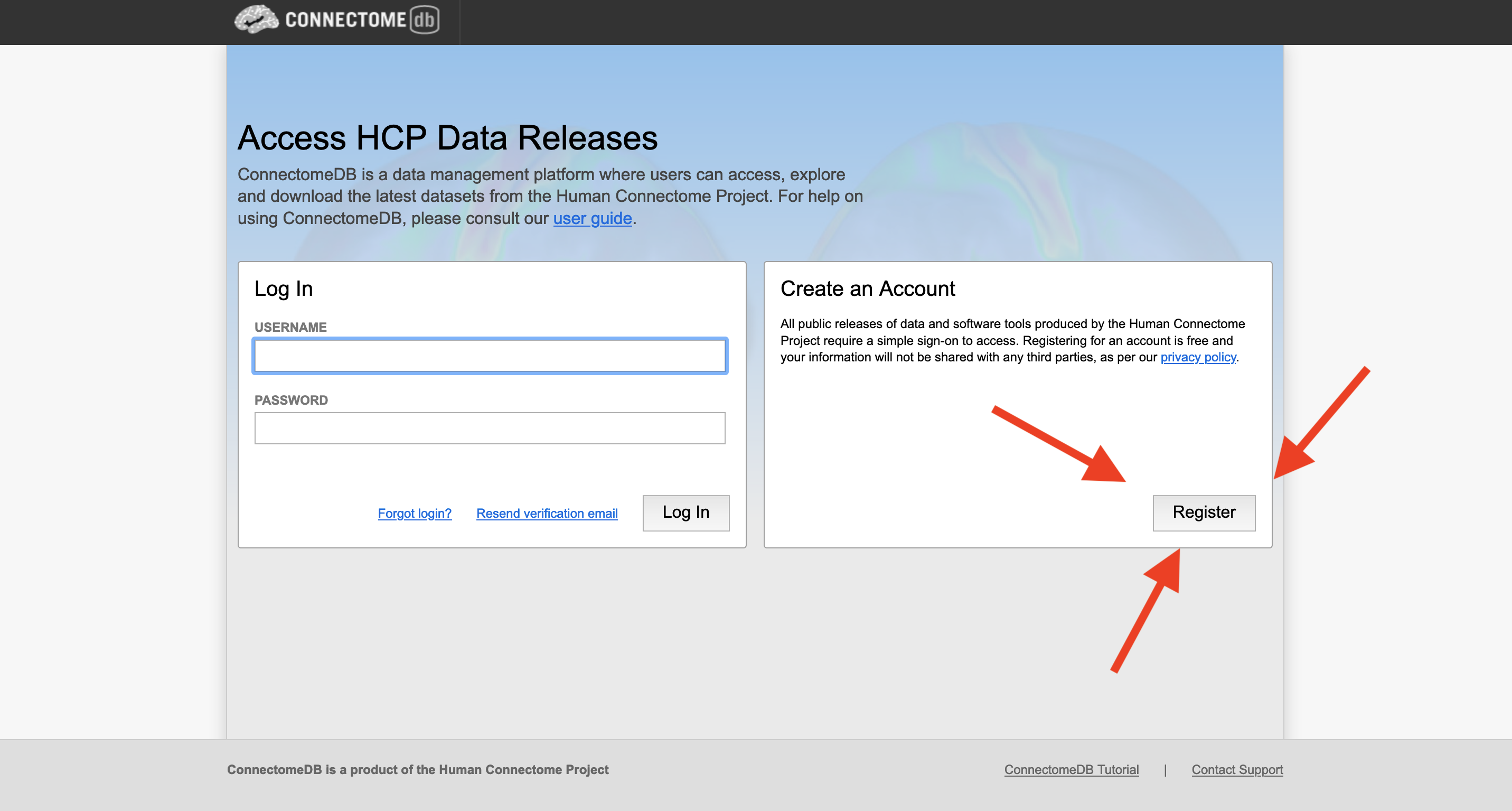Submit with the Log In button
The width and height of the screenshot is (1512, 811).
(686, 512)
